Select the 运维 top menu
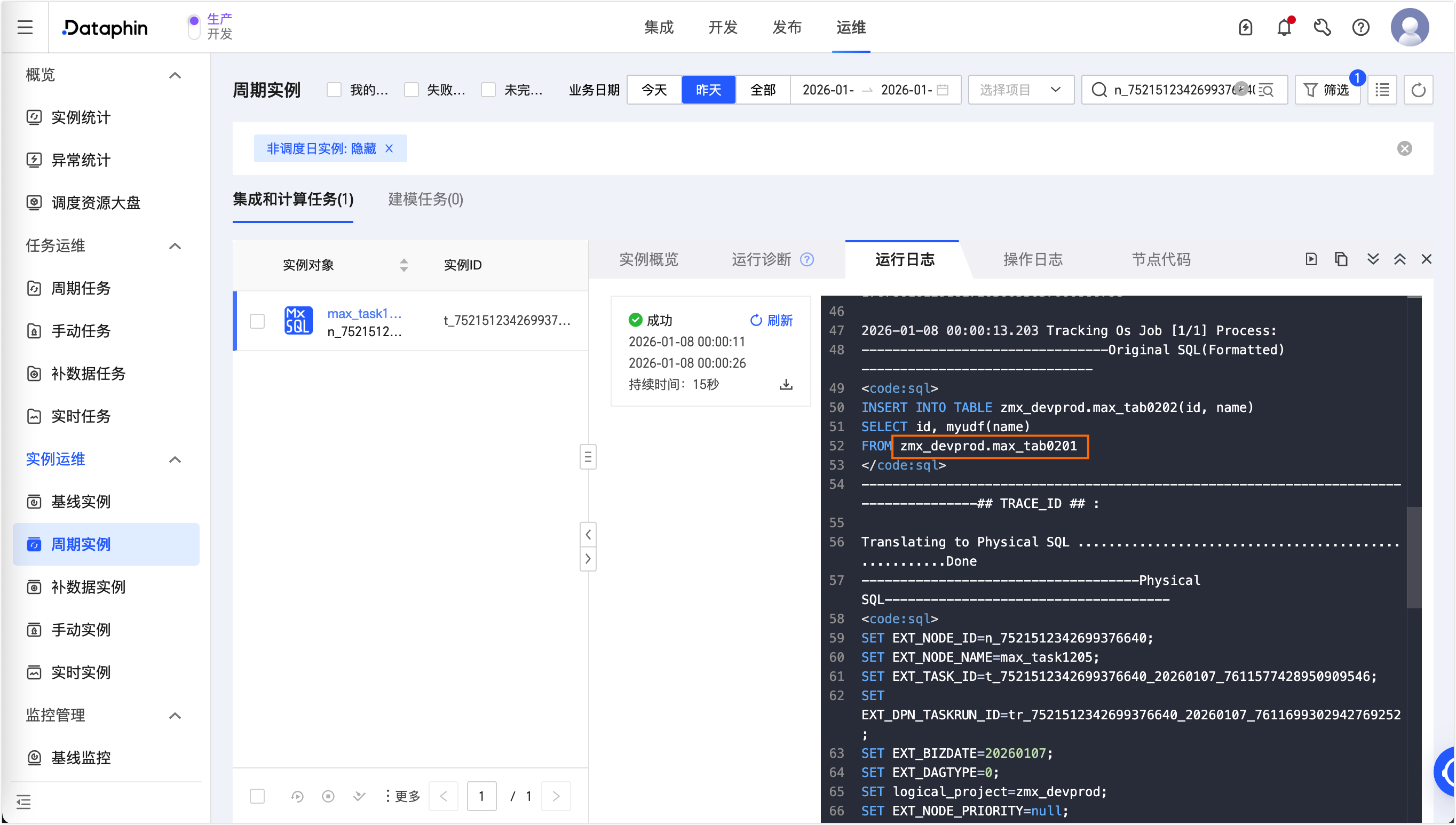This screenshot has width=1456, height=825. click(x=850, y=27)
